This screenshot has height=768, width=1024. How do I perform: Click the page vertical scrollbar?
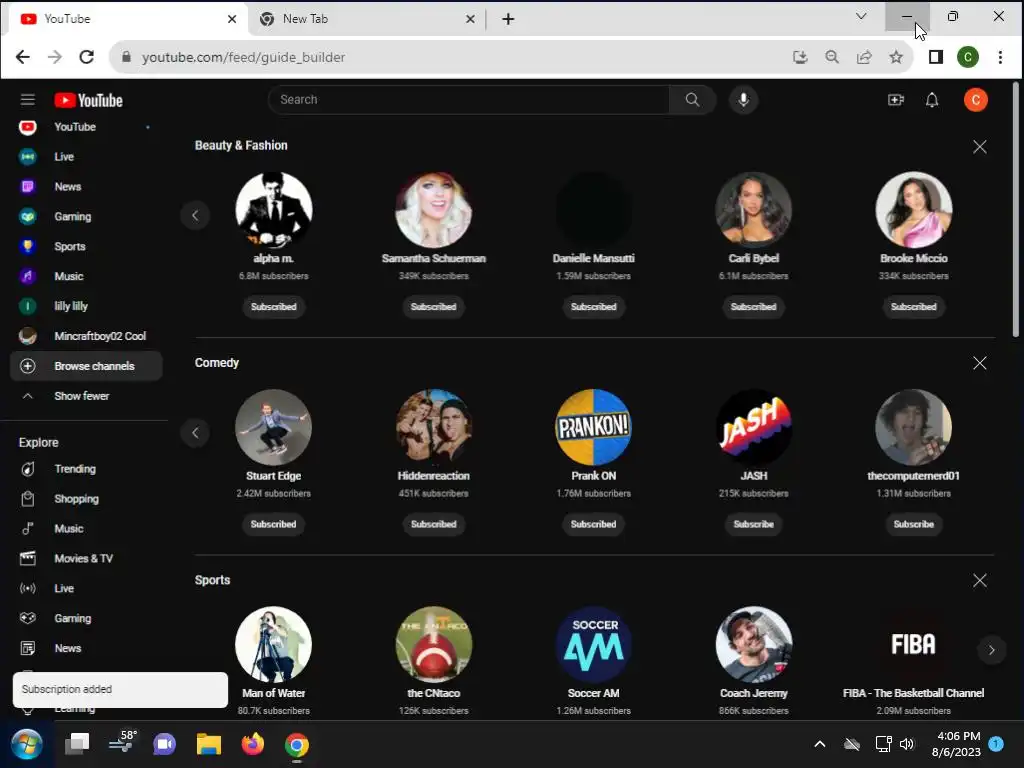pyautogui.click(x=1016, y=209)
